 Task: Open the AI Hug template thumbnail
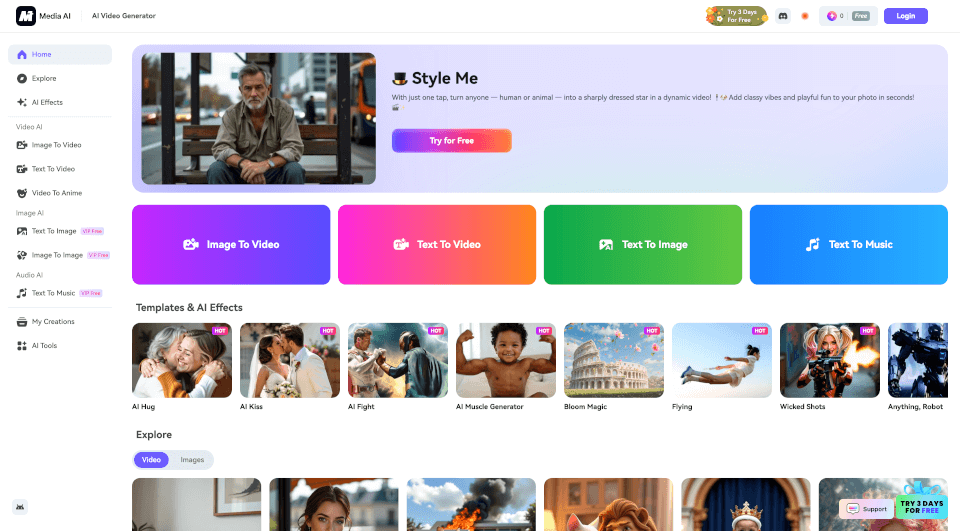[182, 360]
